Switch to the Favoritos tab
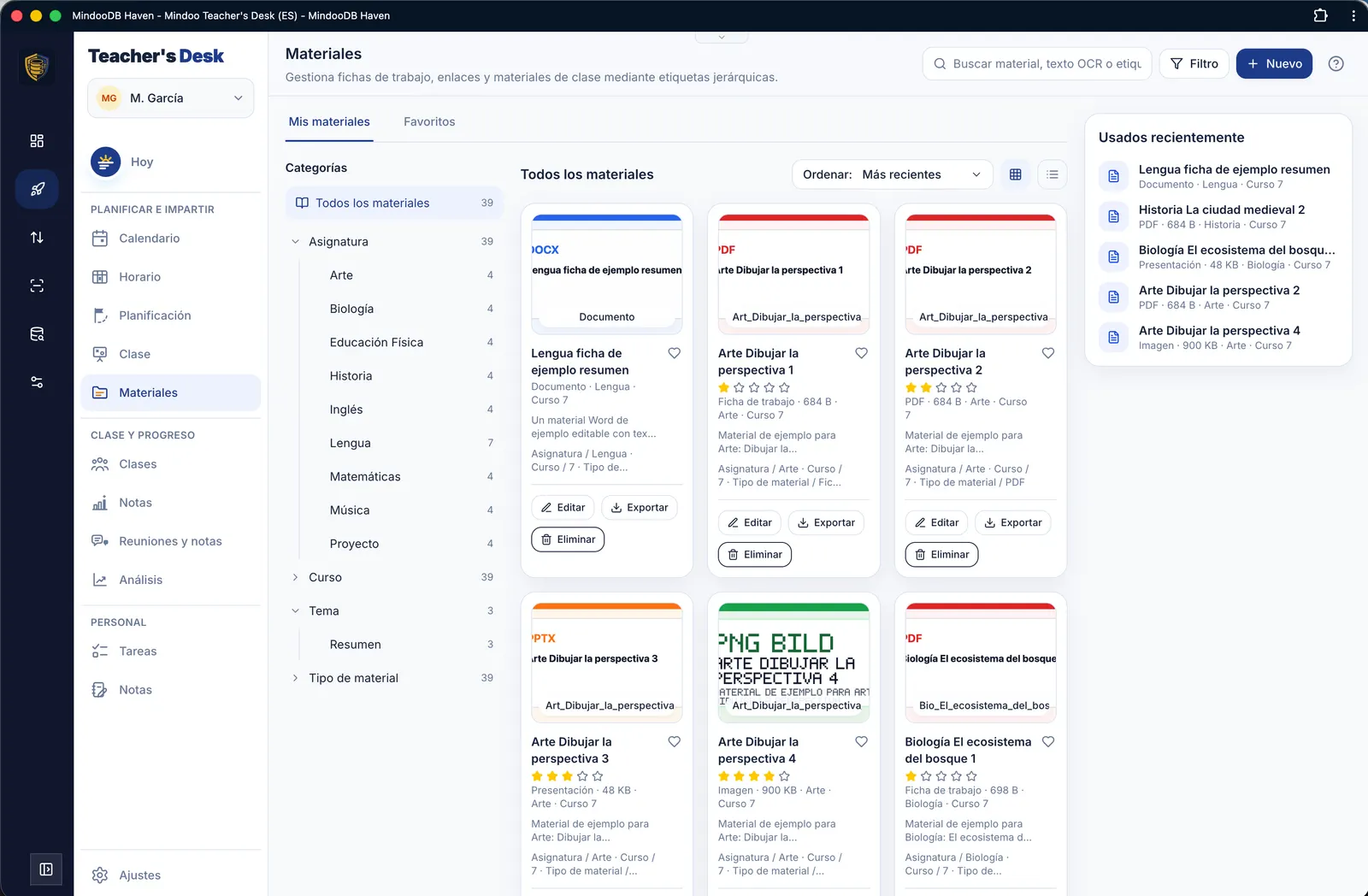 click(x=429, y=122)
